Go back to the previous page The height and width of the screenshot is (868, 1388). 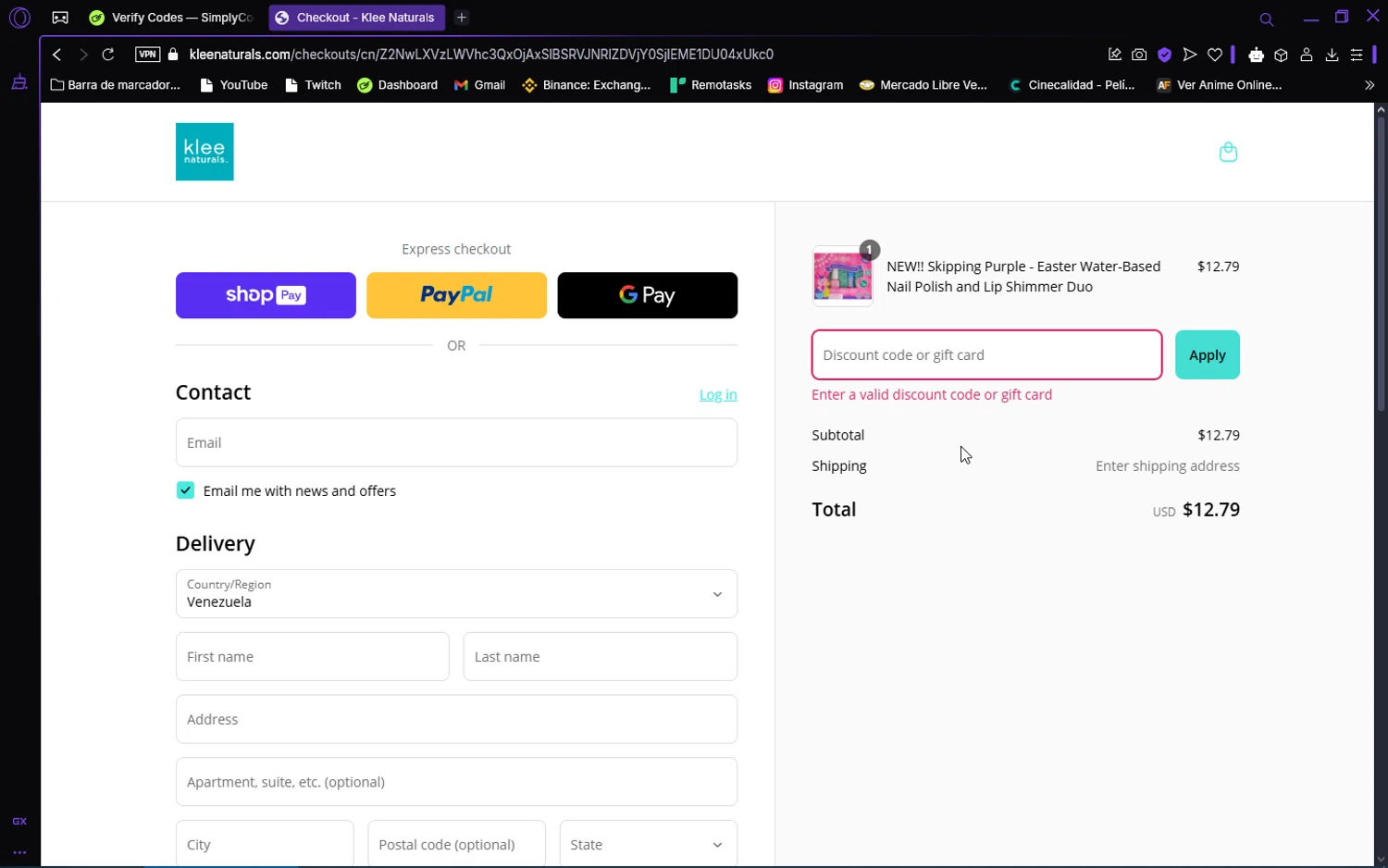click(x=57, y=55)
